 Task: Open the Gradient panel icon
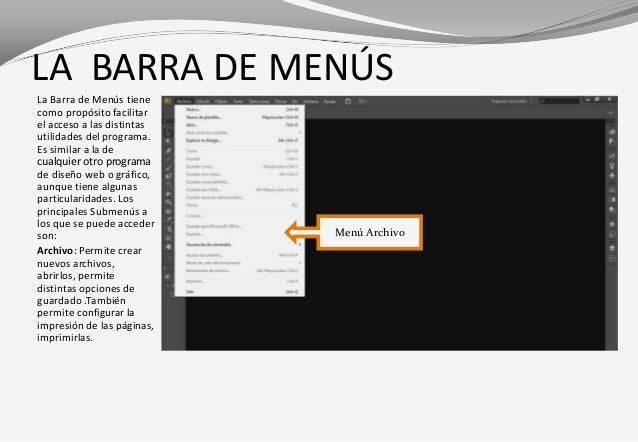pyautogui.click(x=612, y=200)
